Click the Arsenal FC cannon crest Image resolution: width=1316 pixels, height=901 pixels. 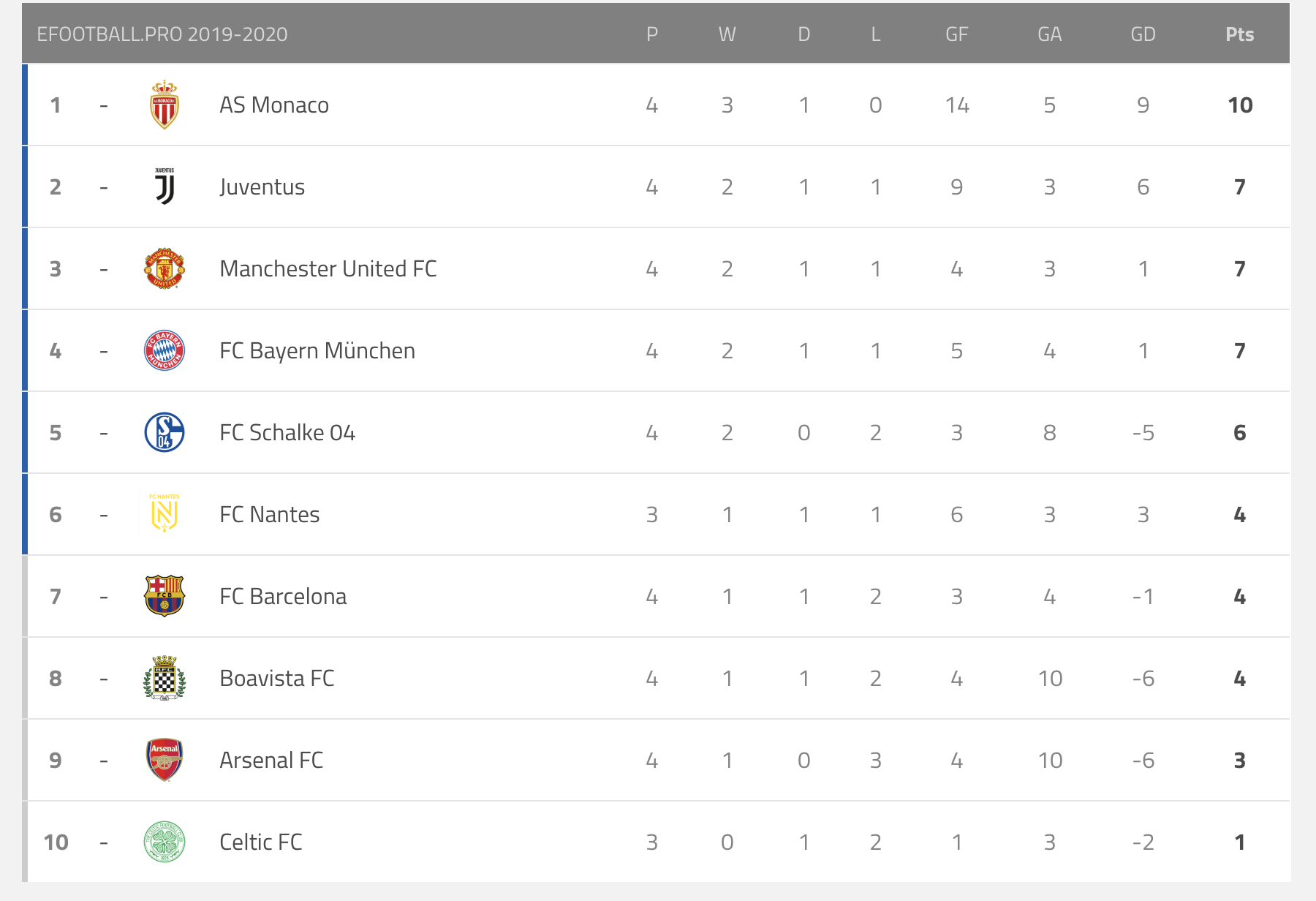164,760
